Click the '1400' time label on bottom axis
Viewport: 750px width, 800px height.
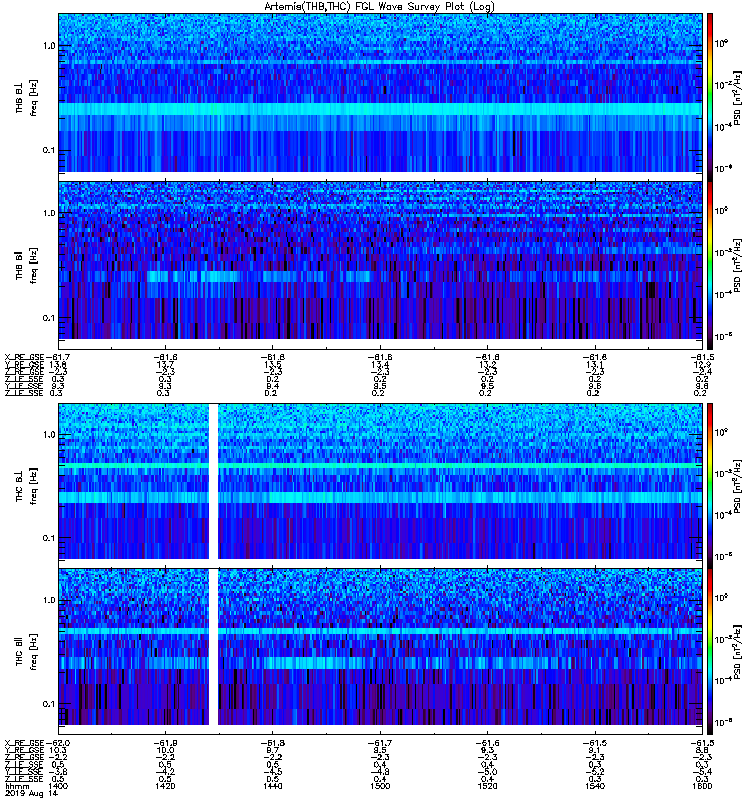[x=58, y=786]
